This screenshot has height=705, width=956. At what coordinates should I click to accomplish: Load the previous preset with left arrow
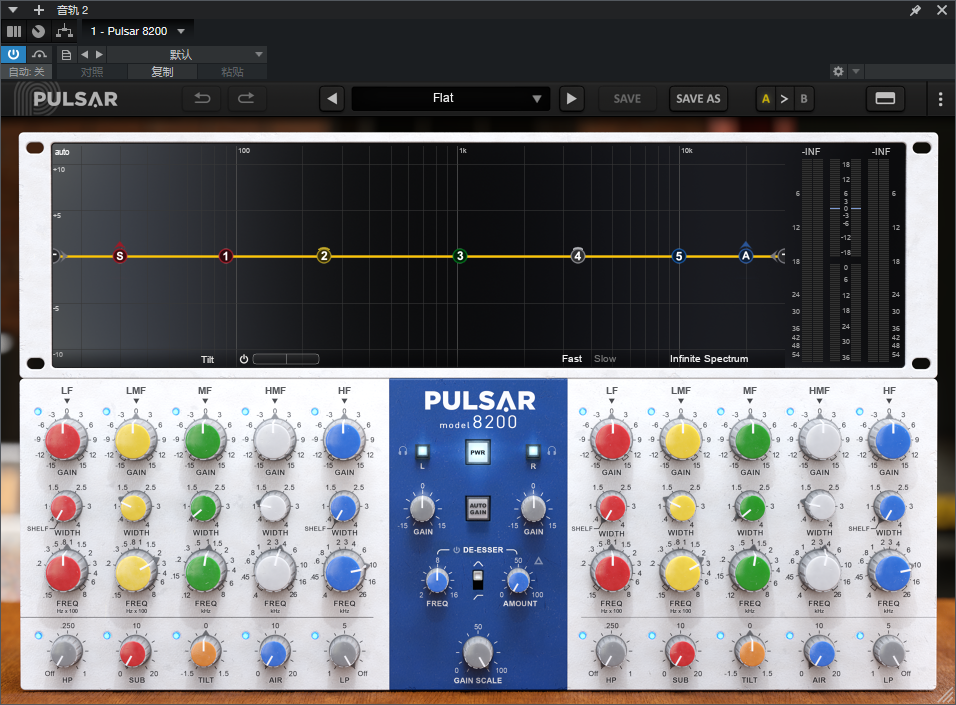[x=332, y=99]
